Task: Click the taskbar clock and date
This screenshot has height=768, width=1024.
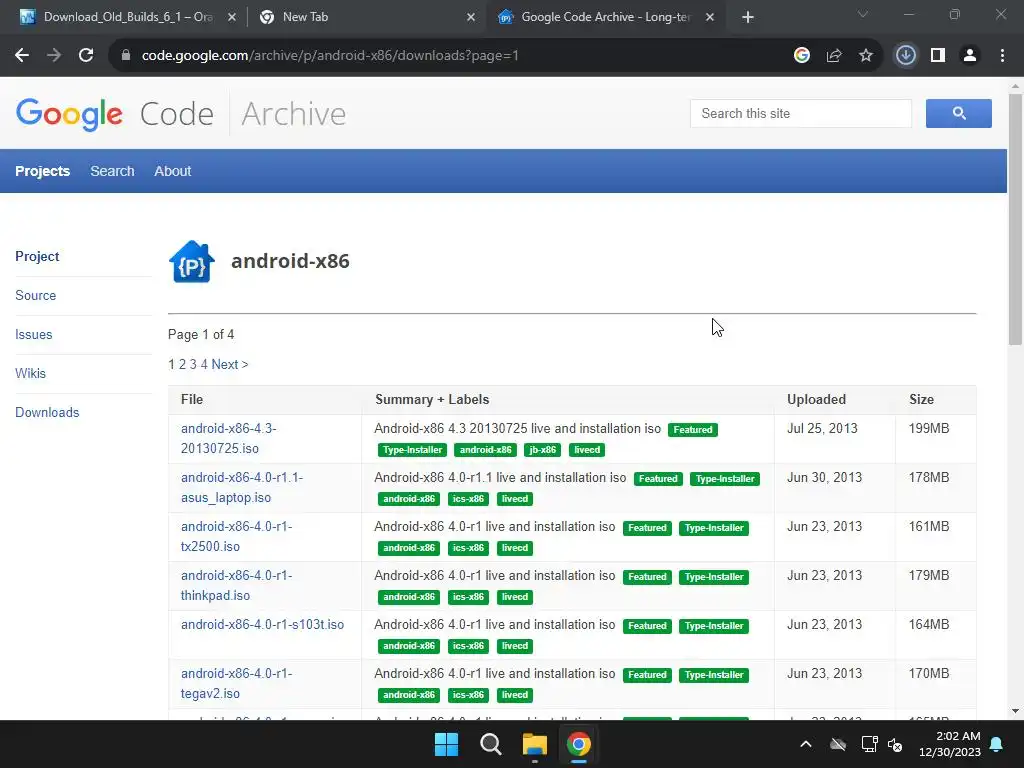Action: 950,744
